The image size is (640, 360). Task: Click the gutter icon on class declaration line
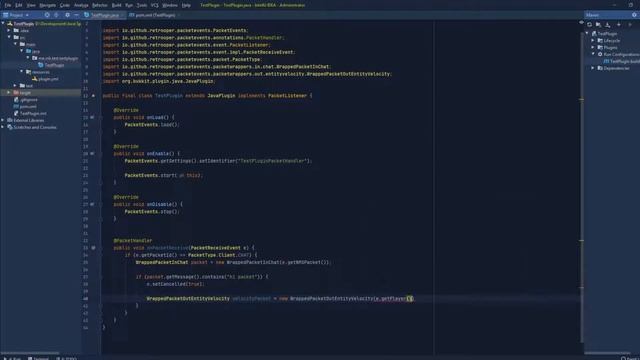tap(93, 96)
